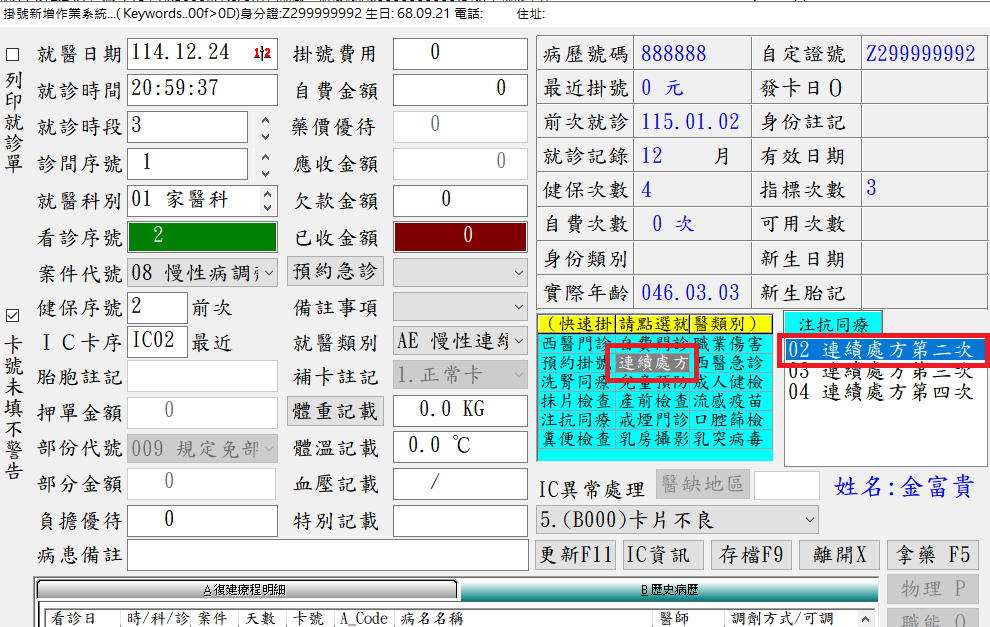Open the IC異常處理 卡片不良 dropdown
Viewport: 990px width, 627px height.
(807, 520)
